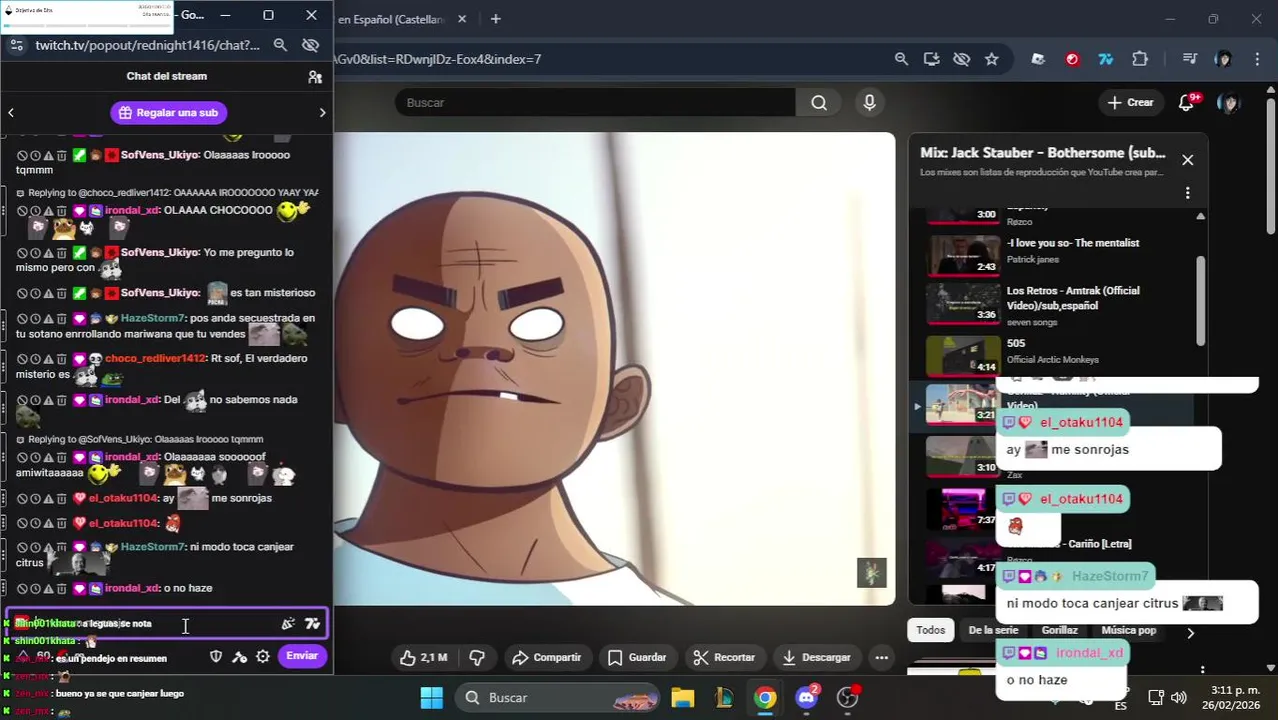Toggle crossed-eye icon in Twitch popout address bar
1278x720 pixels.
pyautogui.click(x=311, y=45)
